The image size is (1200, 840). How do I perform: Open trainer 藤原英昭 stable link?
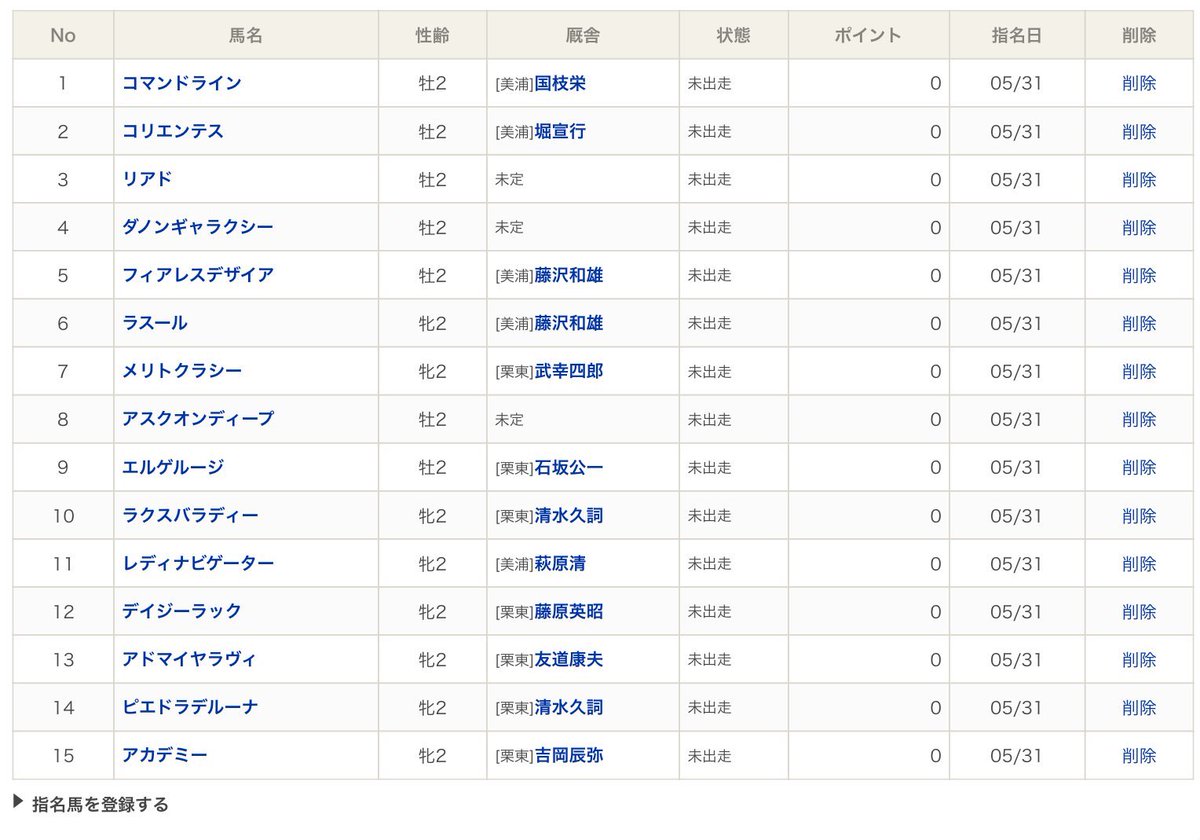pos(569,611)
